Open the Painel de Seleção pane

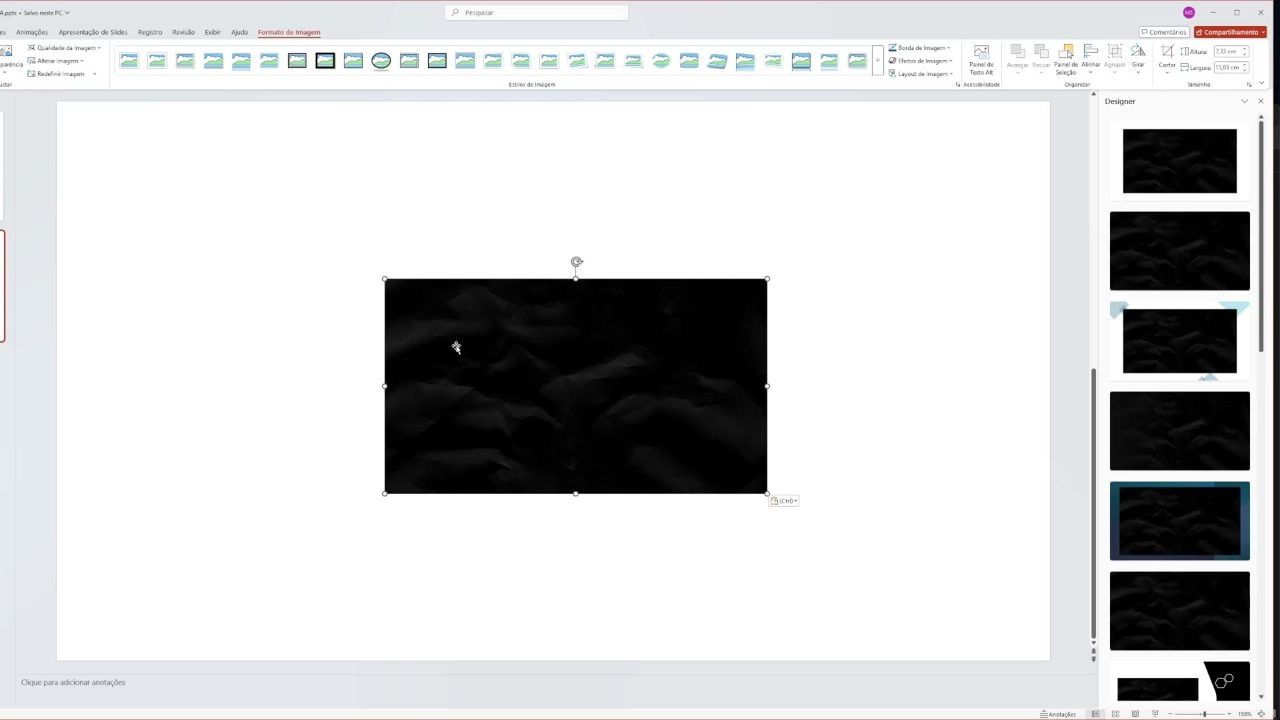click(1066, 60)
